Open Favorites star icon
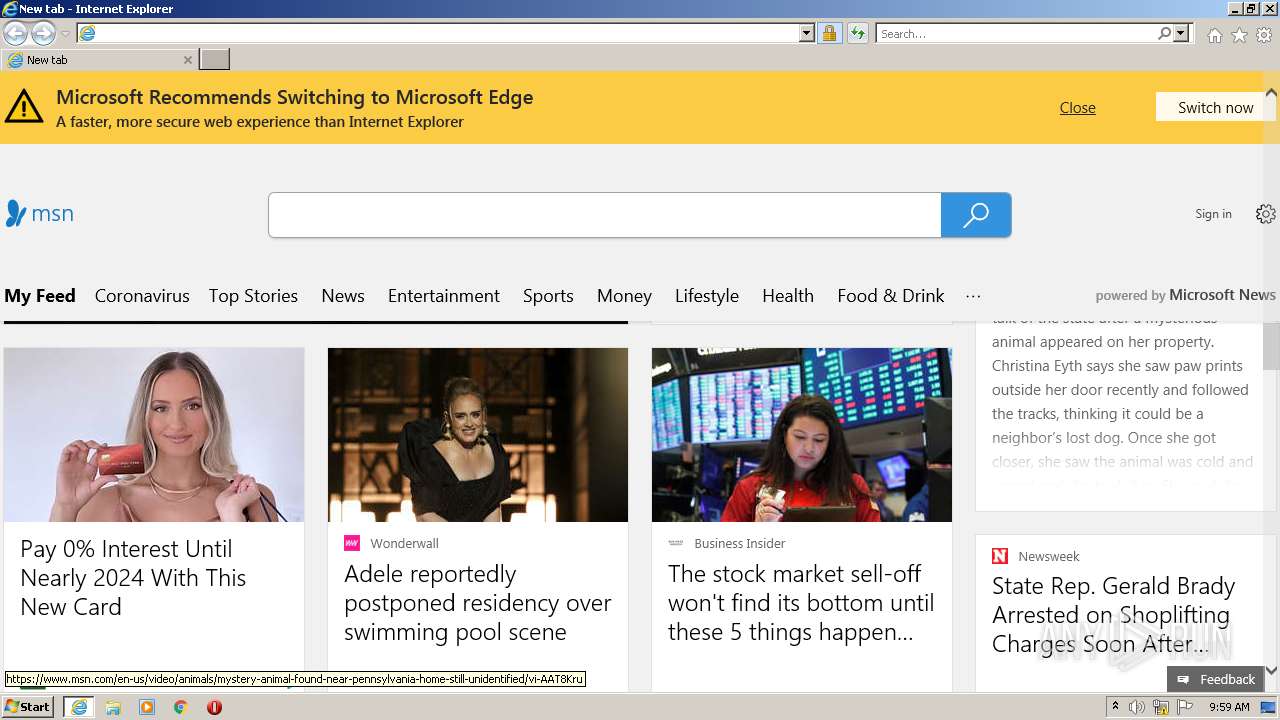Screen dimensions: 1280x720 coord(1239,35)
